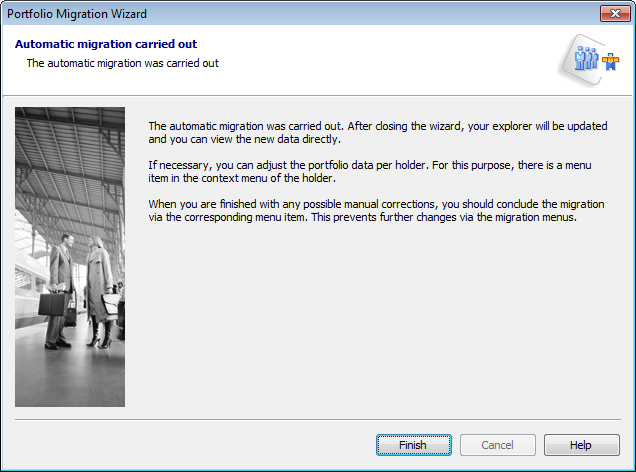This screenshot has width=636, height=472.
Task: Click bold heading 'Automatic migration carried out'
Action: coord(105,45)
